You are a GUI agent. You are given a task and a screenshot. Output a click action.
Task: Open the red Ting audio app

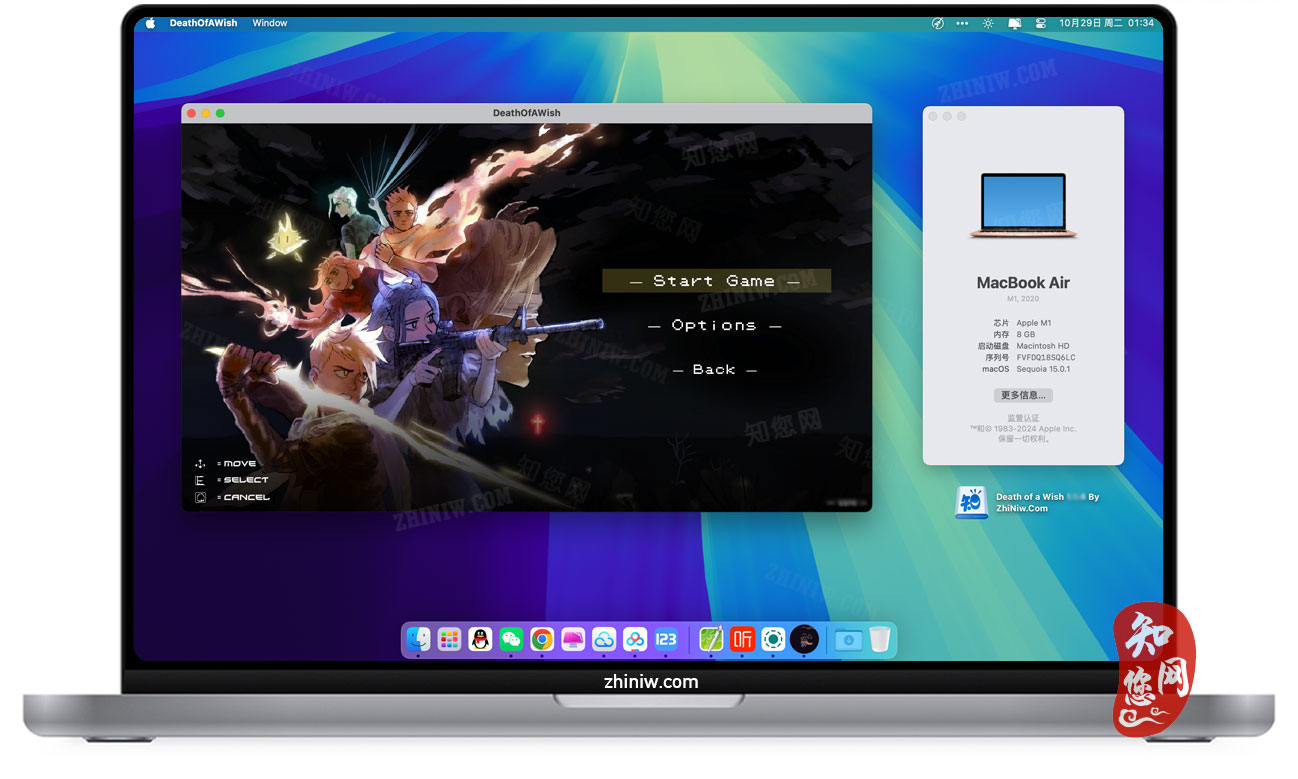(x=742, y=639)
